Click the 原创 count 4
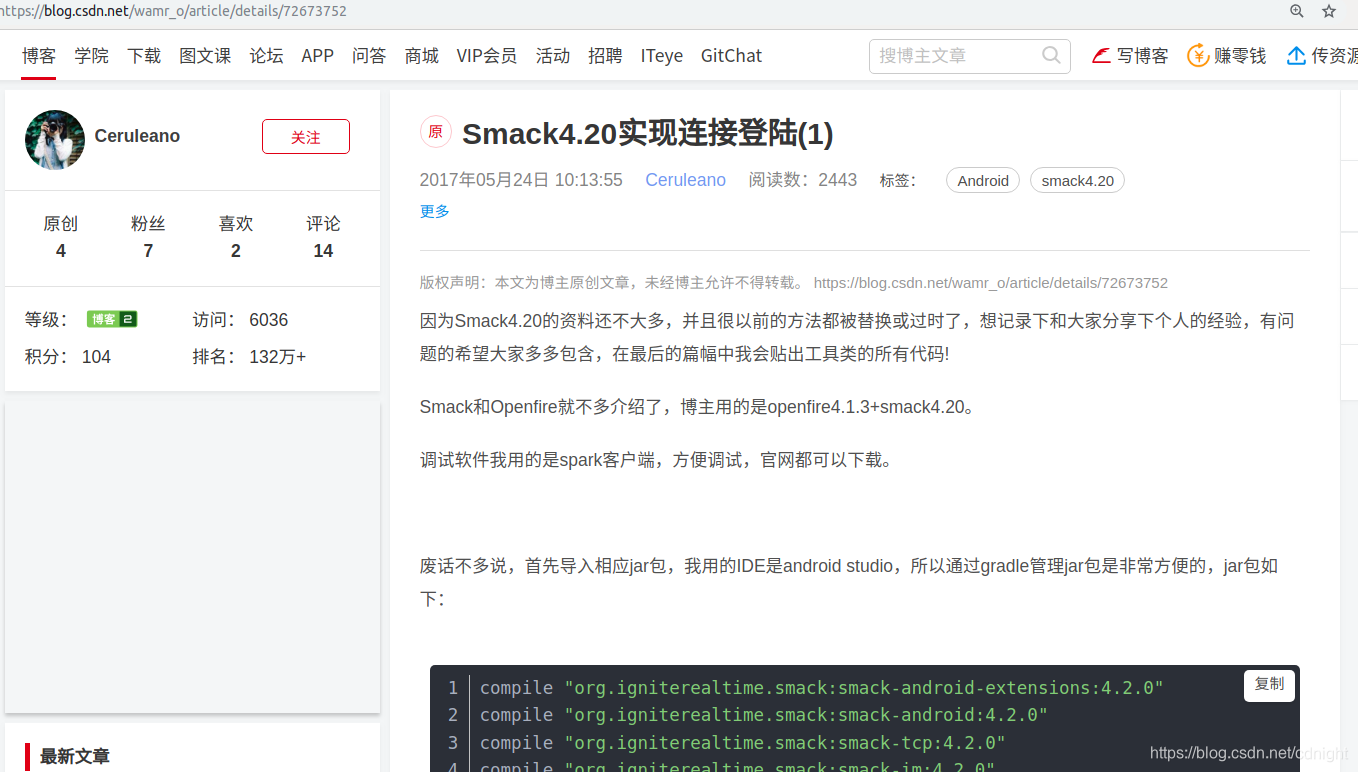 click(61, 251)
